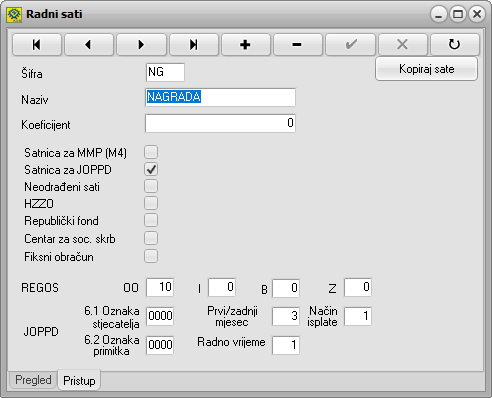The height and width of the screenshot is (398, 492).
Task: Click the REGOS I field
Action: [222, 287]
